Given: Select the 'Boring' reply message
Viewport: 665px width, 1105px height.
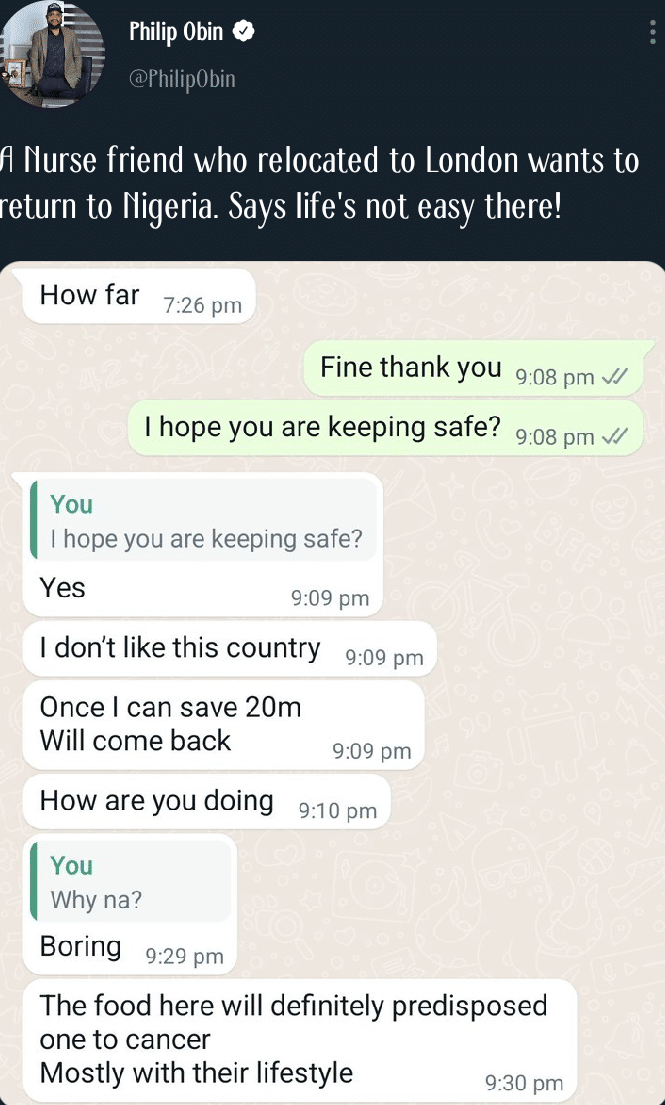Looking at the screenshot, I should coord(130,904).
